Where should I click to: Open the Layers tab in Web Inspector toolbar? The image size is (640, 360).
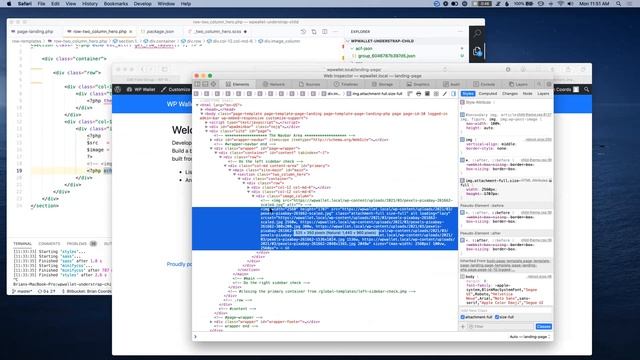(519, 84)
